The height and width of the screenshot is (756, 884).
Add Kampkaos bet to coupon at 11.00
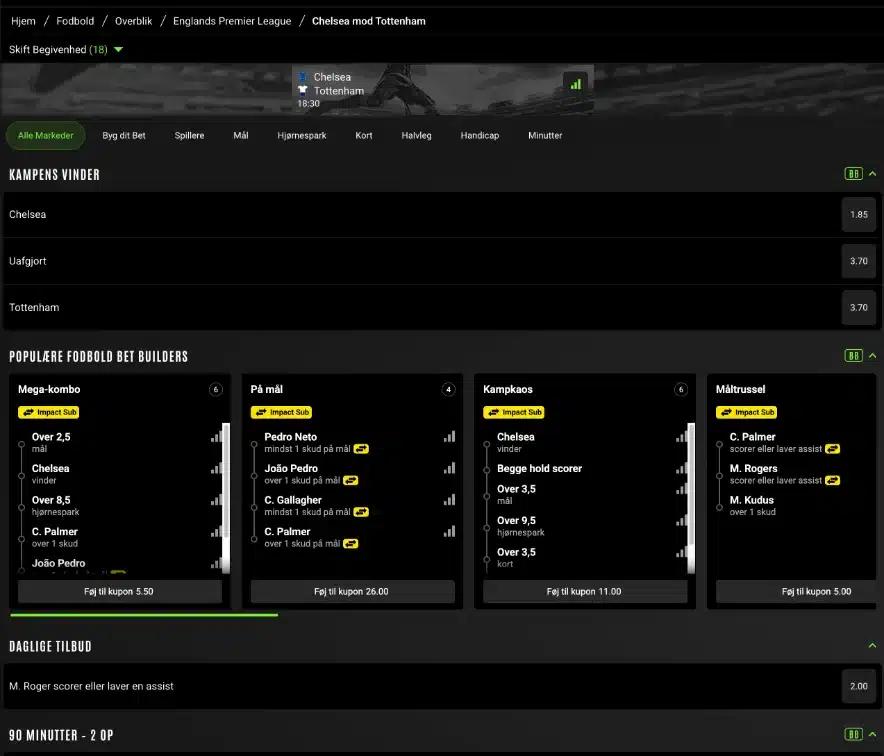pyautogui.click(x=584, y=591)
